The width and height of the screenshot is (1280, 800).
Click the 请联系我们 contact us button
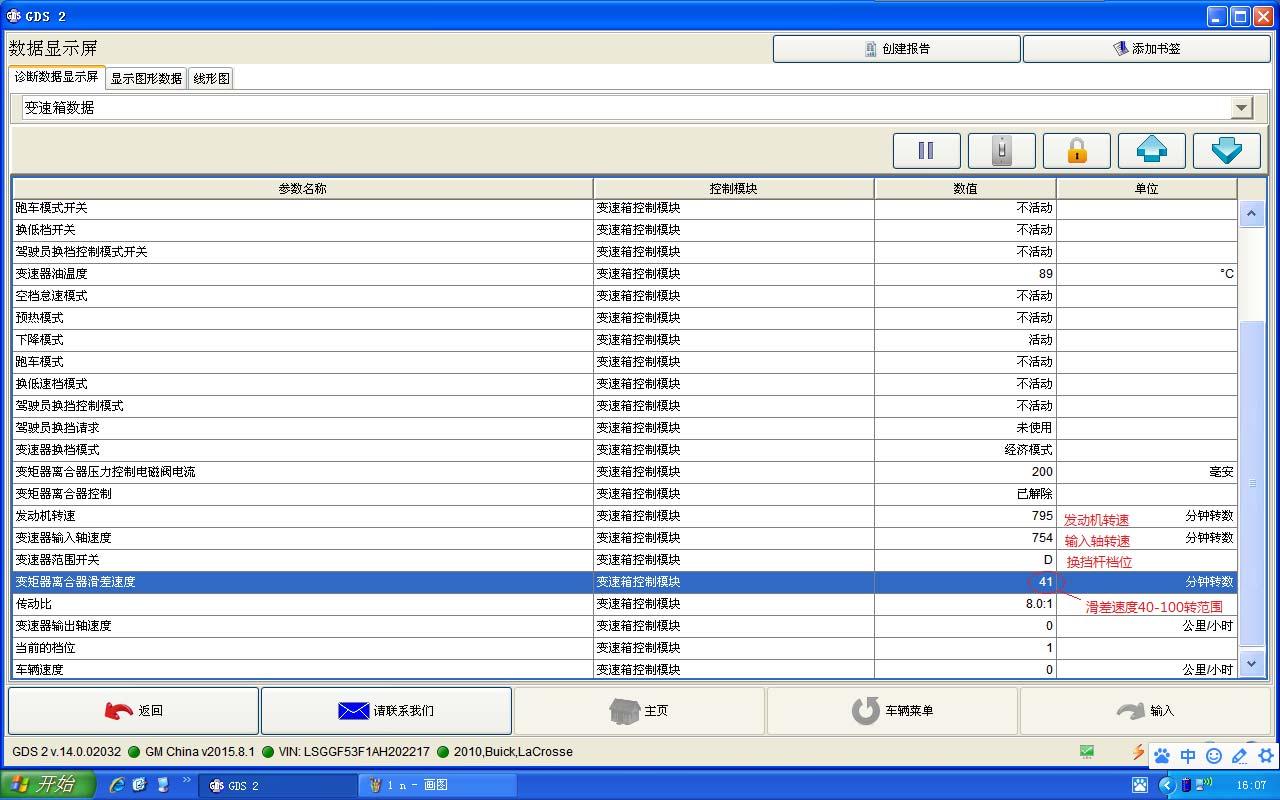point(386,711)
